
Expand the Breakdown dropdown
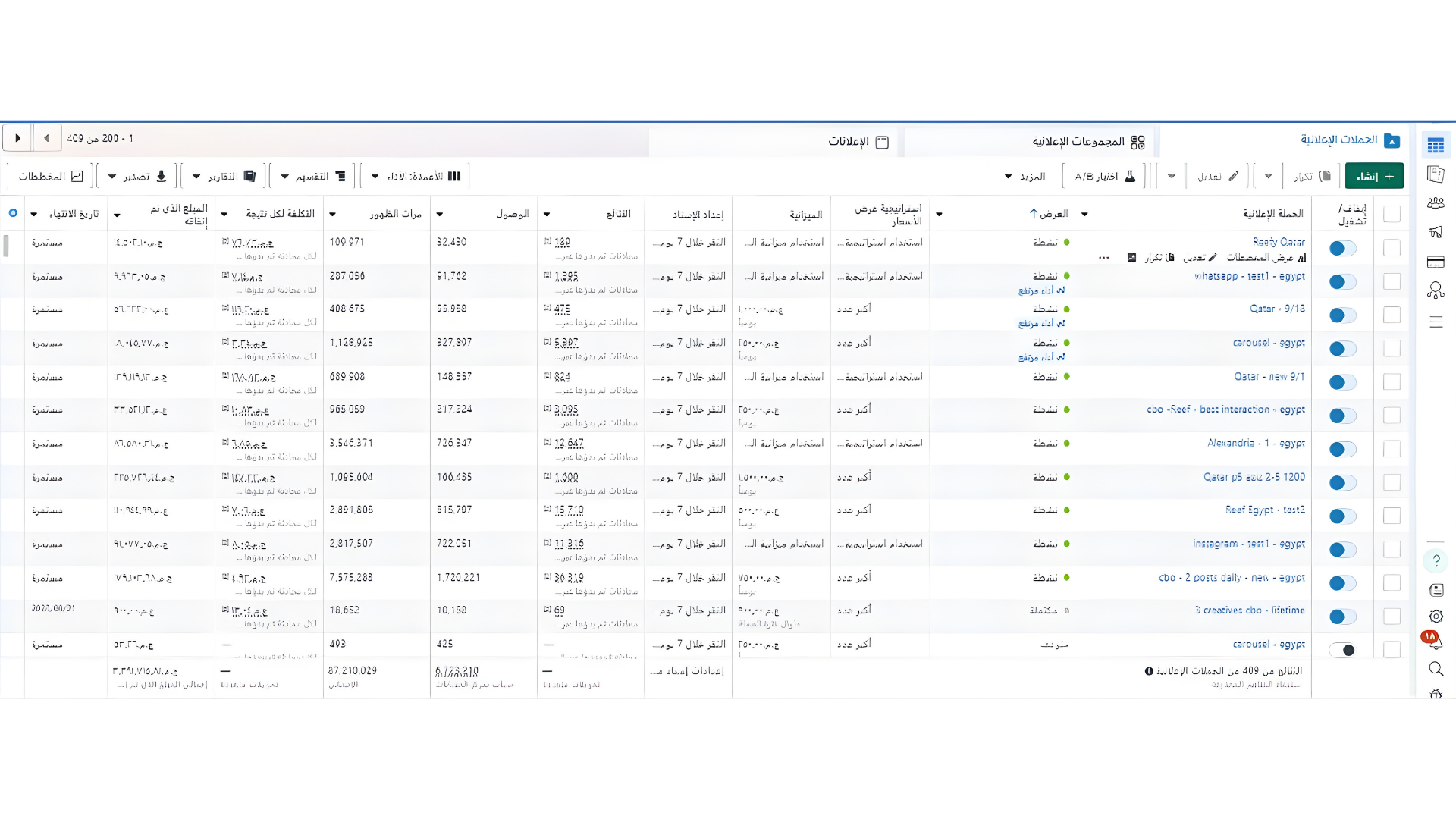coord(313,177)
